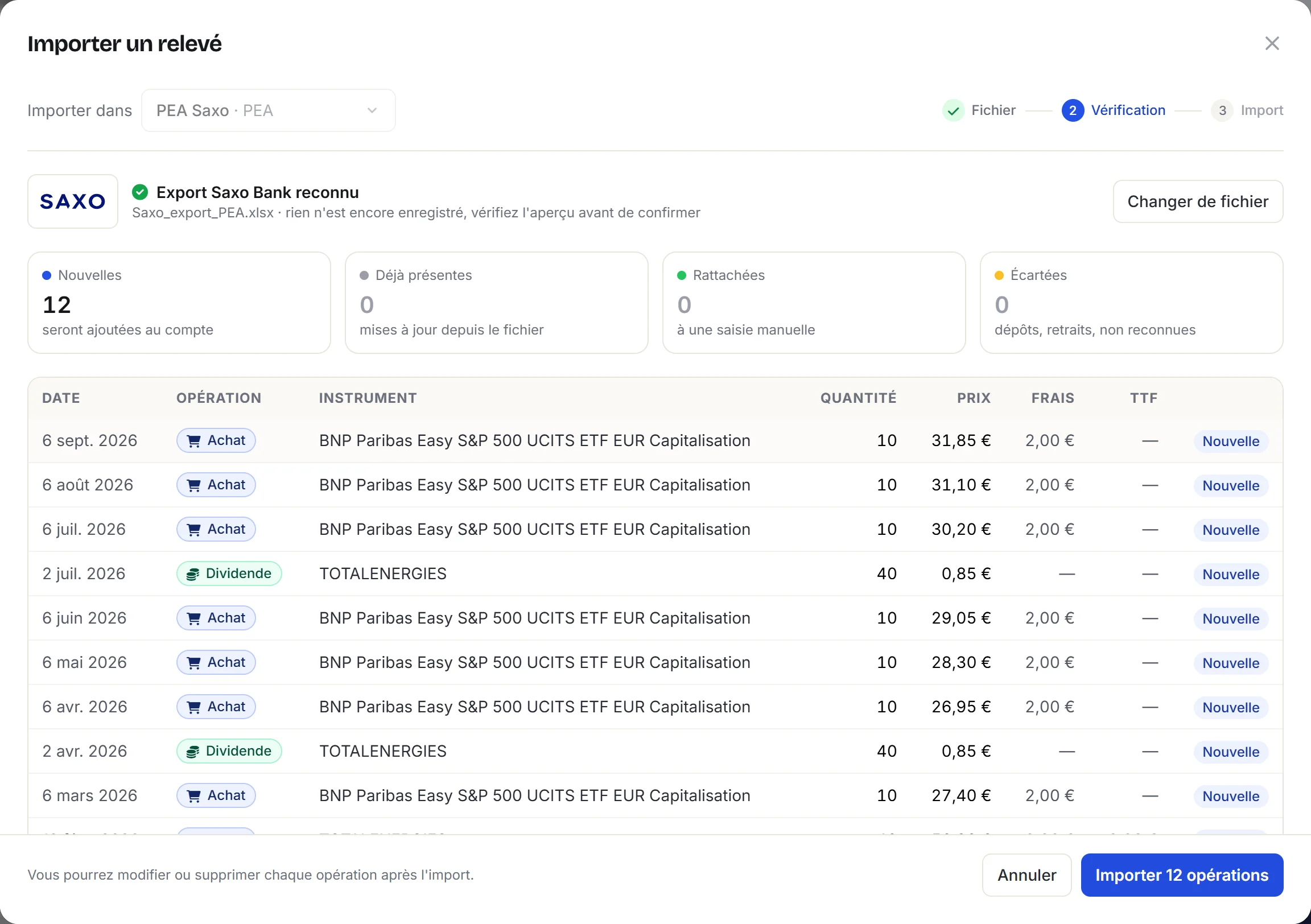Click the dropdown chevron in Importer dans
The height and width of the screenshot is (924, 1311).
tap(372, 110)
